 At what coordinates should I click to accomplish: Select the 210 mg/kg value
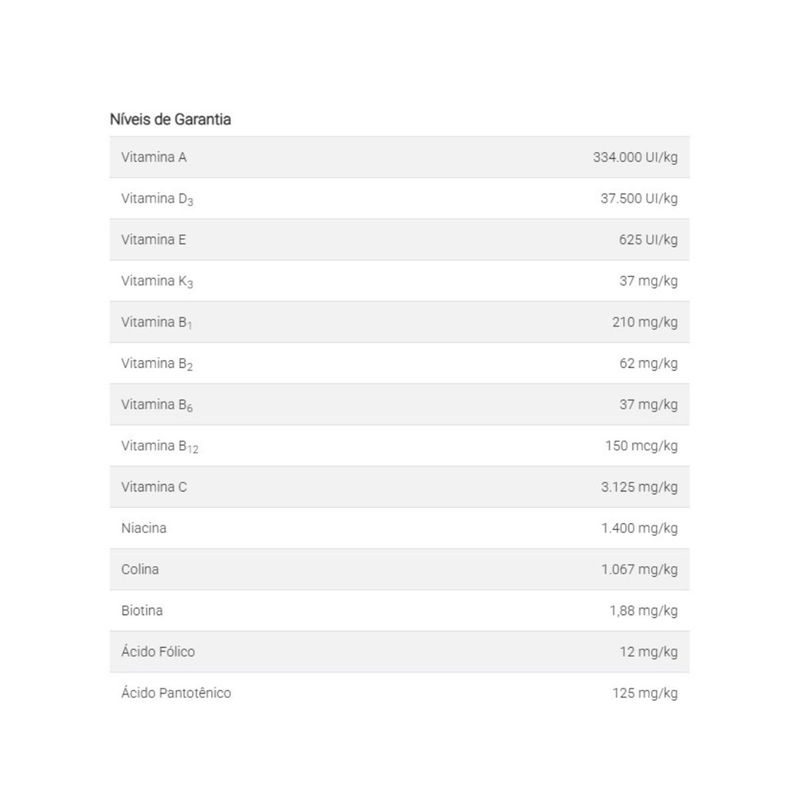645,322
